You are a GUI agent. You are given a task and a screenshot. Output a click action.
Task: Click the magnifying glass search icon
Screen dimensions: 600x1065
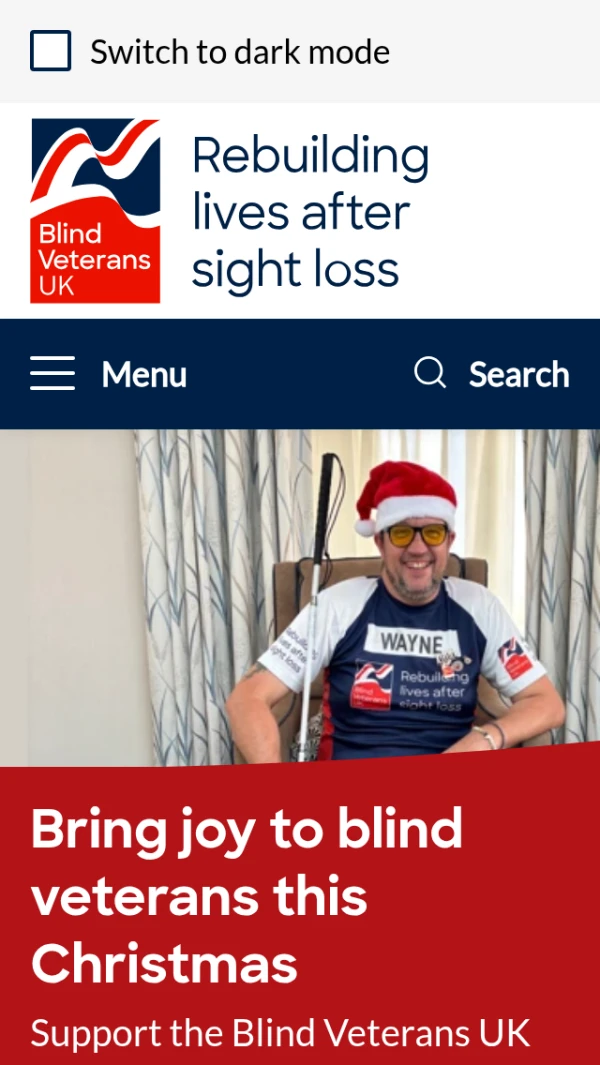point(430,373)
